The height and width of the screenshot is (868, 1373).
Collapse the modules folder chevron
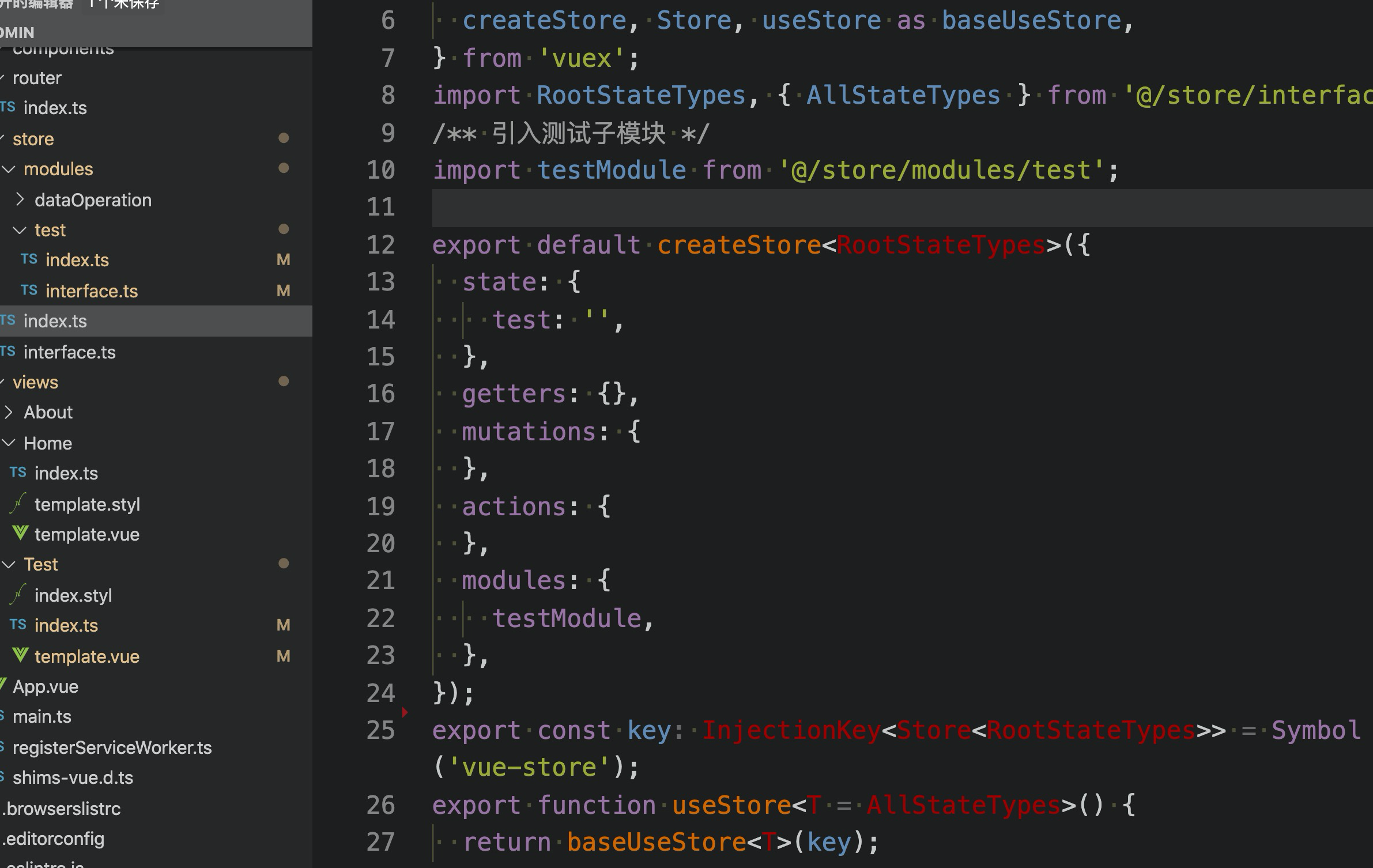point(9,169)
